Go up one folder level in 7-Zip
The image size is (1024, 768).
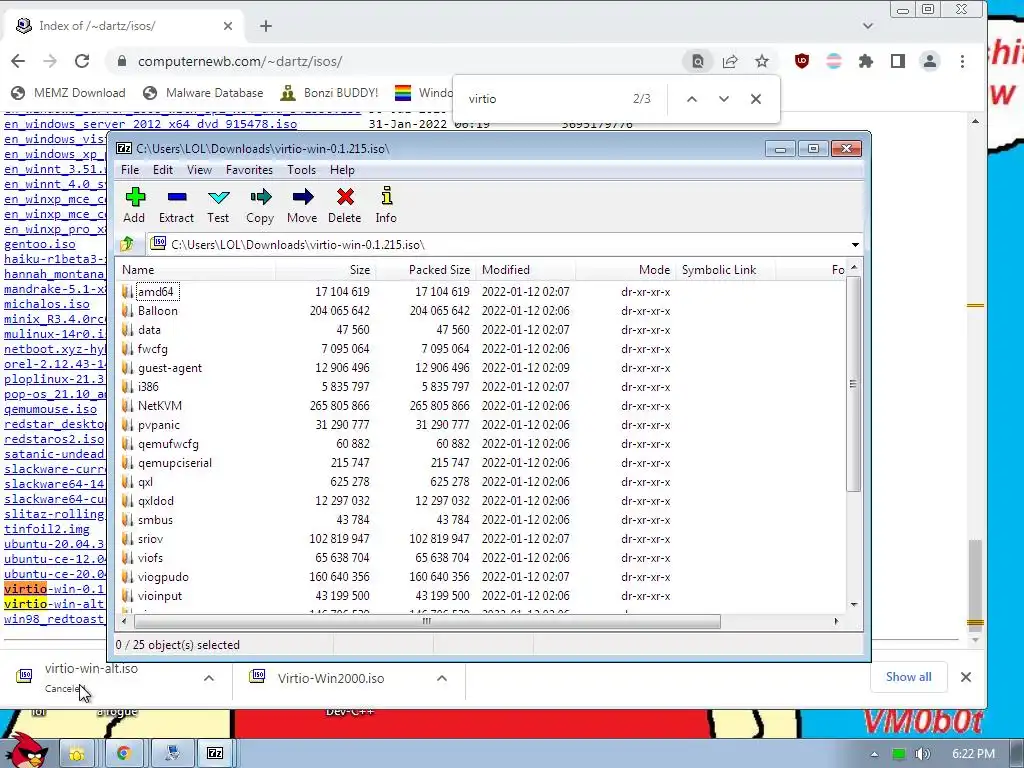click(x=127, y=244)
